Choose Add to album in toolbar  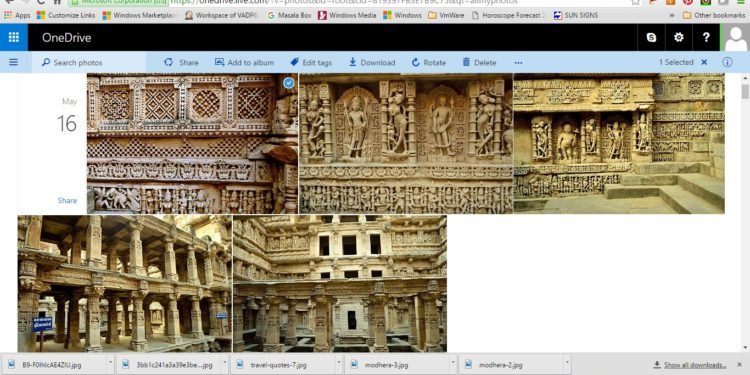pos(244,63)
